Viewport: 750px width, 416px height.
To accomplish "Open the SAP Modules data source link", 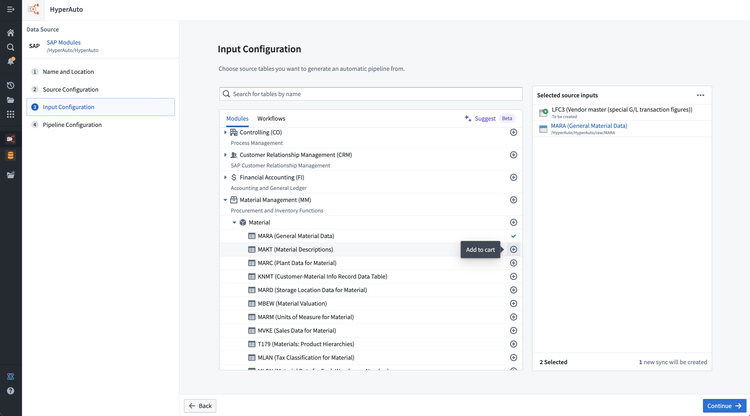I will (64, 43).
